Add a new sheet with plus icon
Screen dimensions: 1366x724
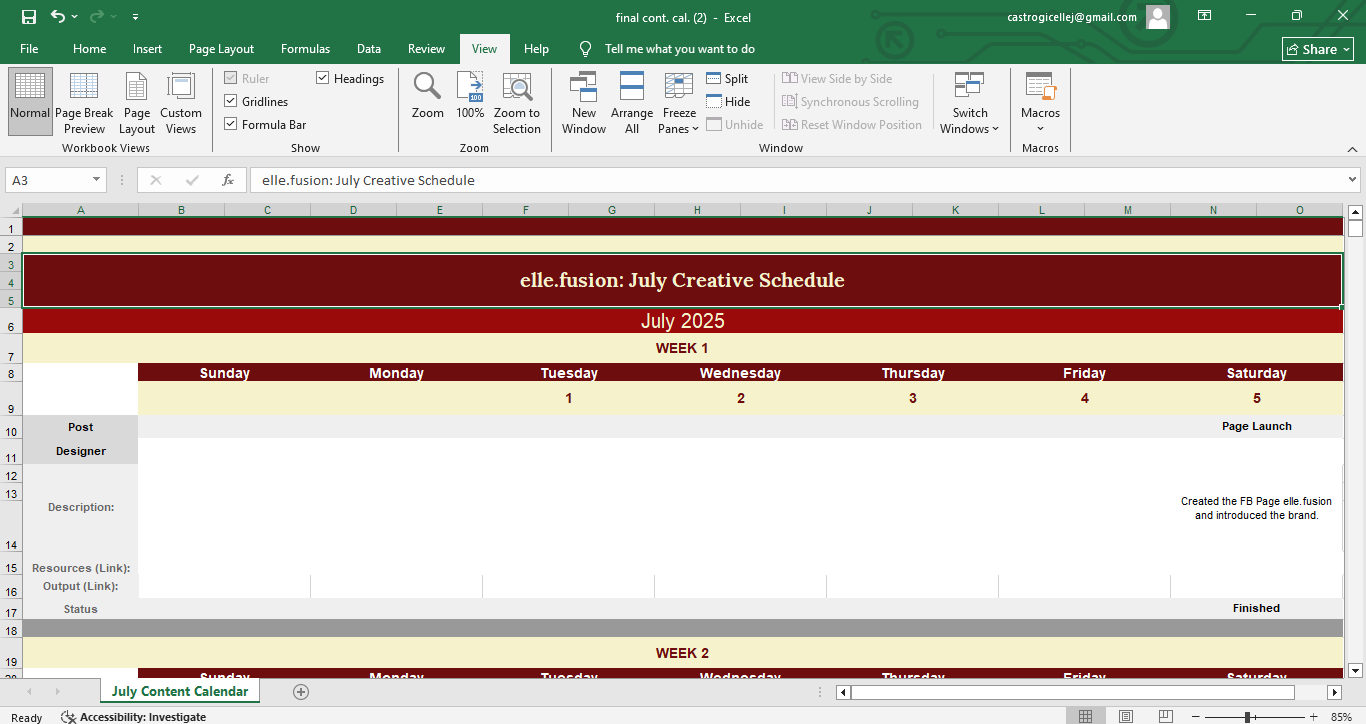tap(301, 692)
